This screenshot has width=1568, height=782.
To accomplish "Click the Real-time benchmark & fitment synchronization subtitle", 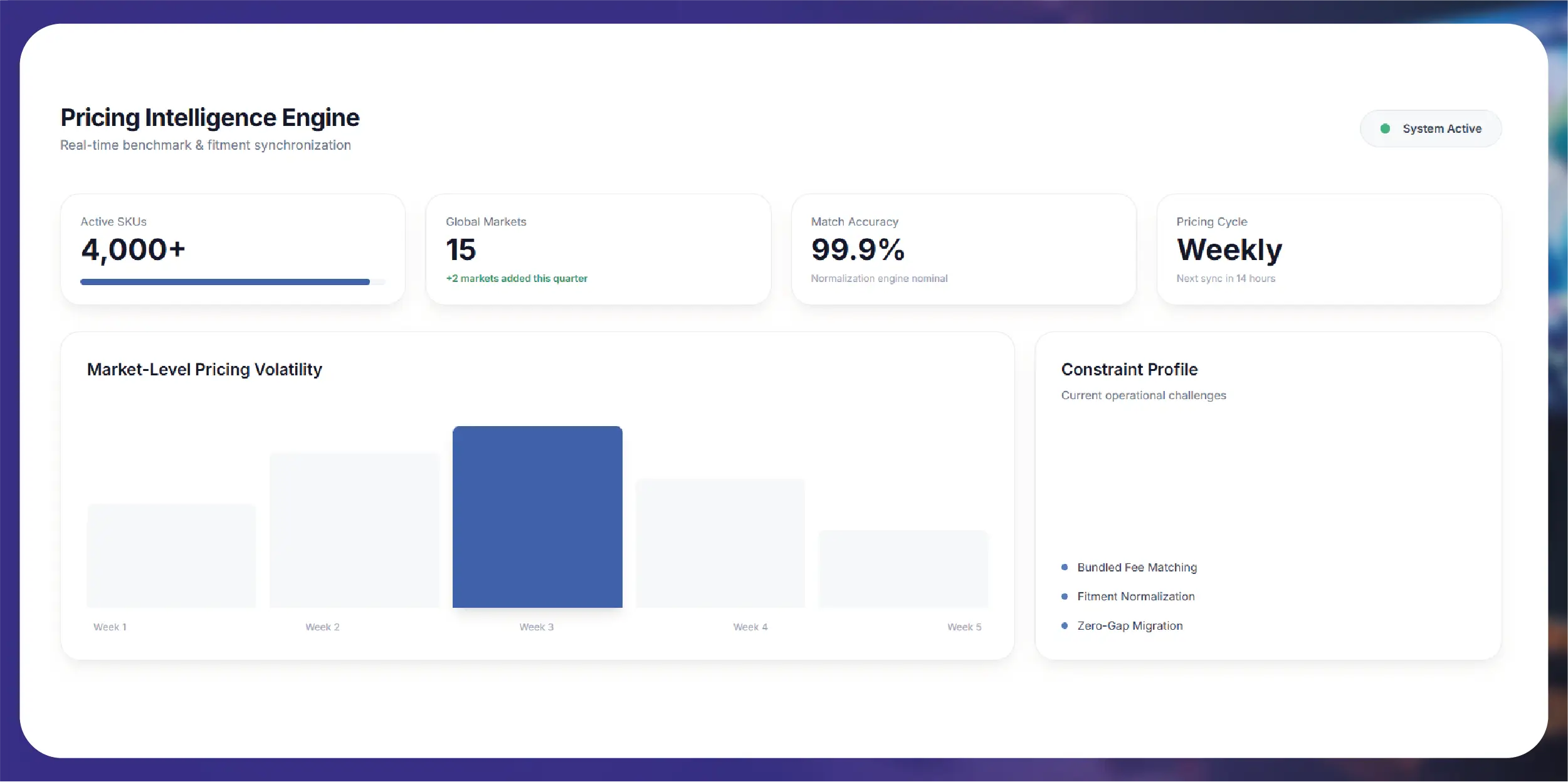I will 206,145.
